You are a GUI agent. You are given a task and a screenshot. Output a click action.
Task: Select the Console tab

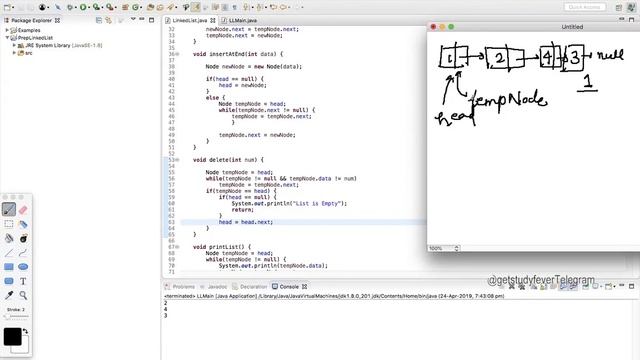pyautogui.click(x=289, y=287)
